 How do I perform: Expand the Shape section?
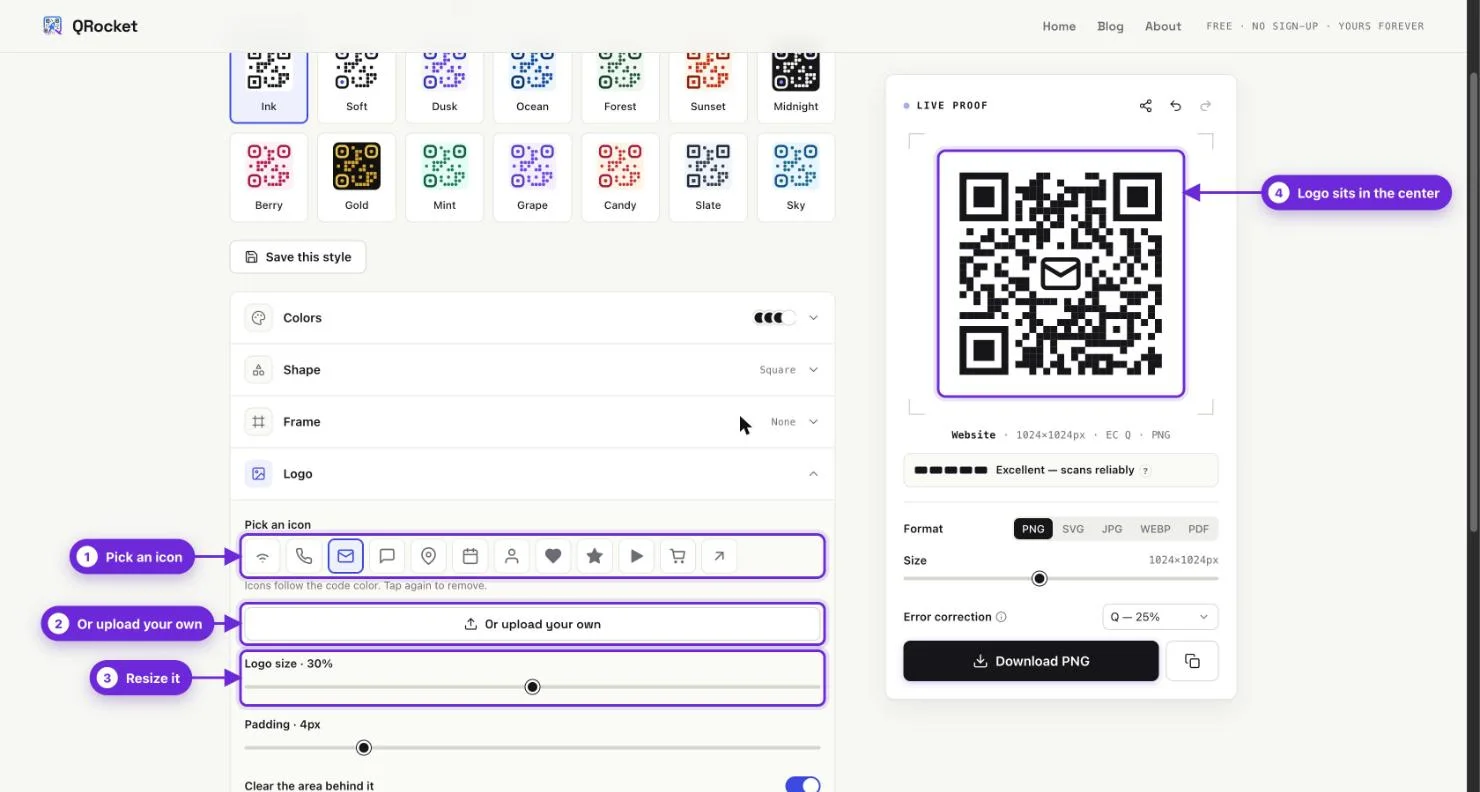532,370
